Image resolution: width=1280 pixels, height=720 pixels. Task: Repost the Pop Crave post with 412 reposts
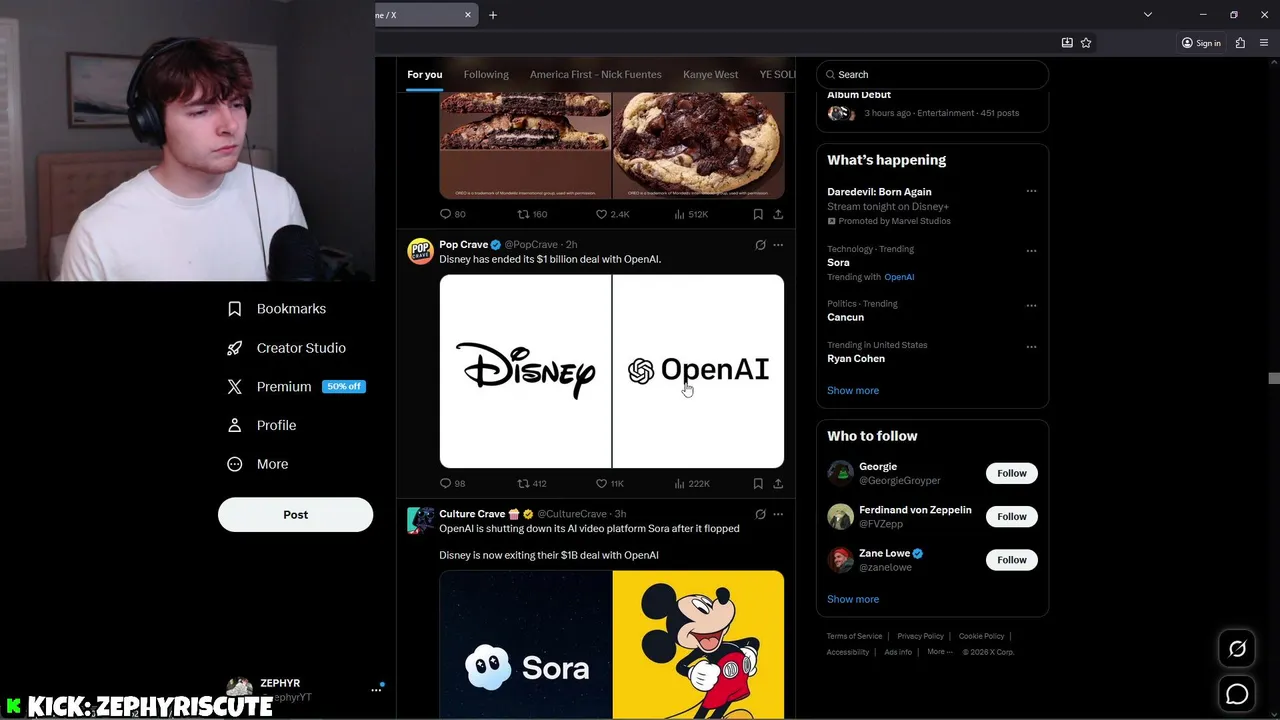tap(532, 483)
